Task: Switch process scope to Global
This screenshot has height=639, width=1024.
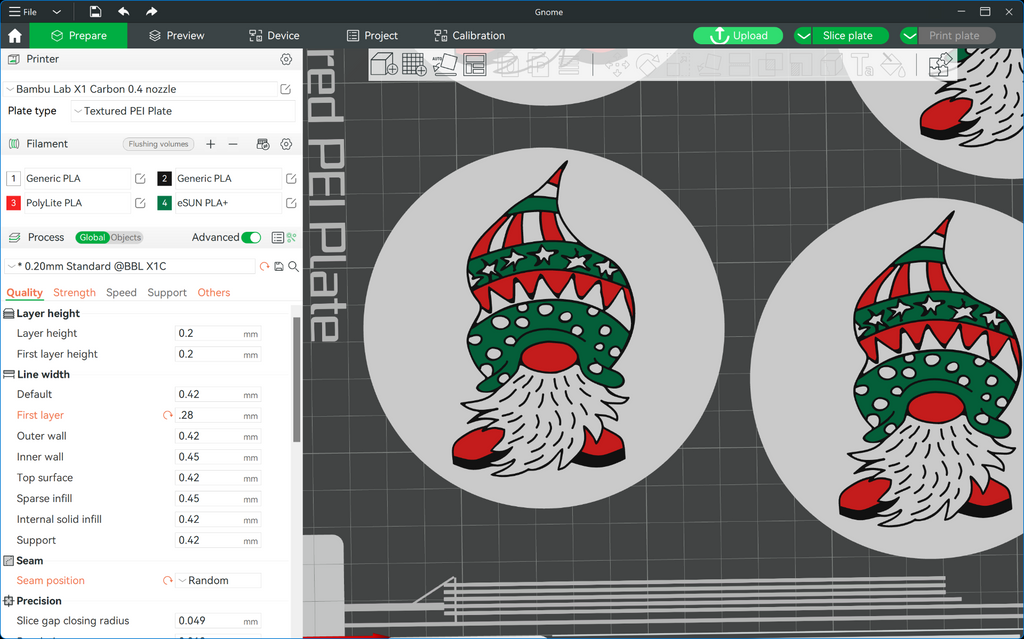Action: [x=92, y=237]
